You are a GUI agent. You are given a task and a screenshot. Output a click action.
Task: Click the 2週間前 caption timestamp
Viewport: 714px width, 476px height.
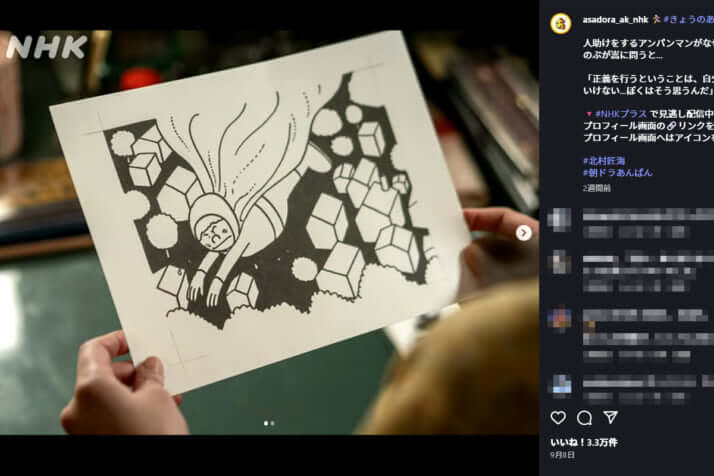(x=597, y=187)
